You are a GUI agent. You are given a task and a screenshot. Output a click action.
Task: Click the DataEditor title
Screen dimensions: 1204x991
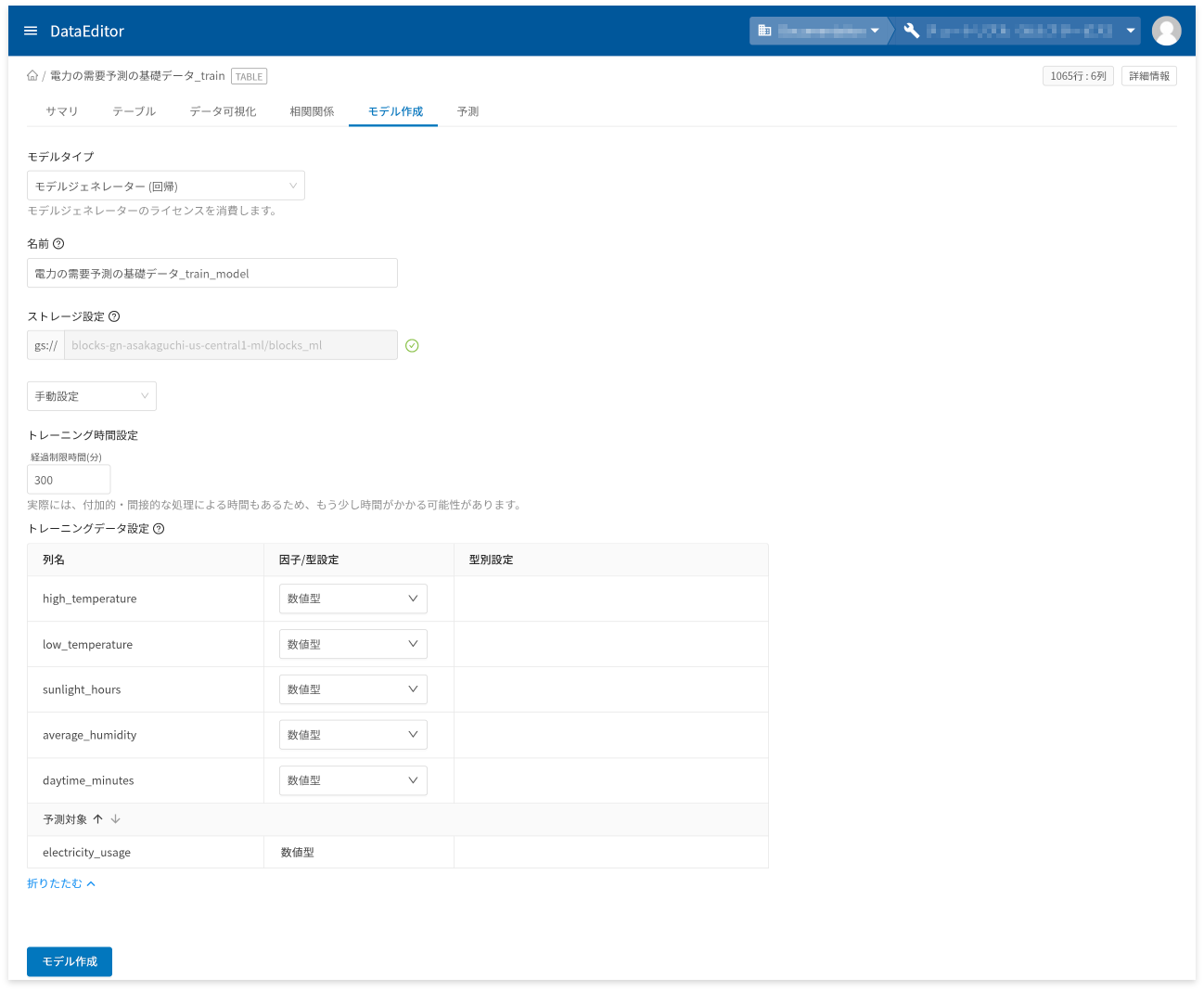(87, 31)
